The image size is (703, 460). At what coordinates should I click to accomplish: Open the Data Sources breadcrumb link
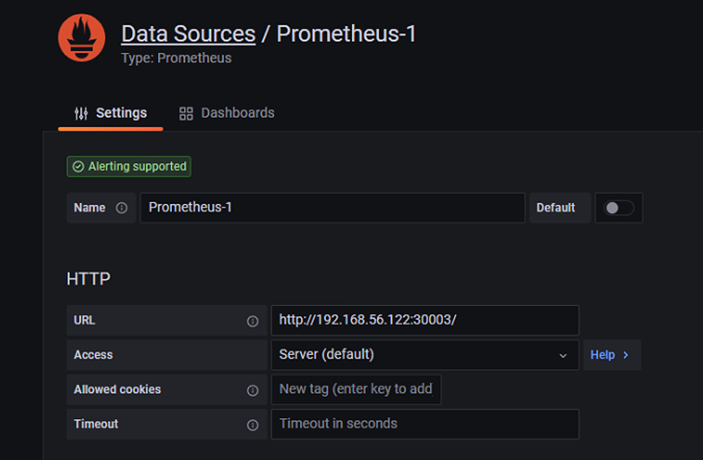coord(188,34)
